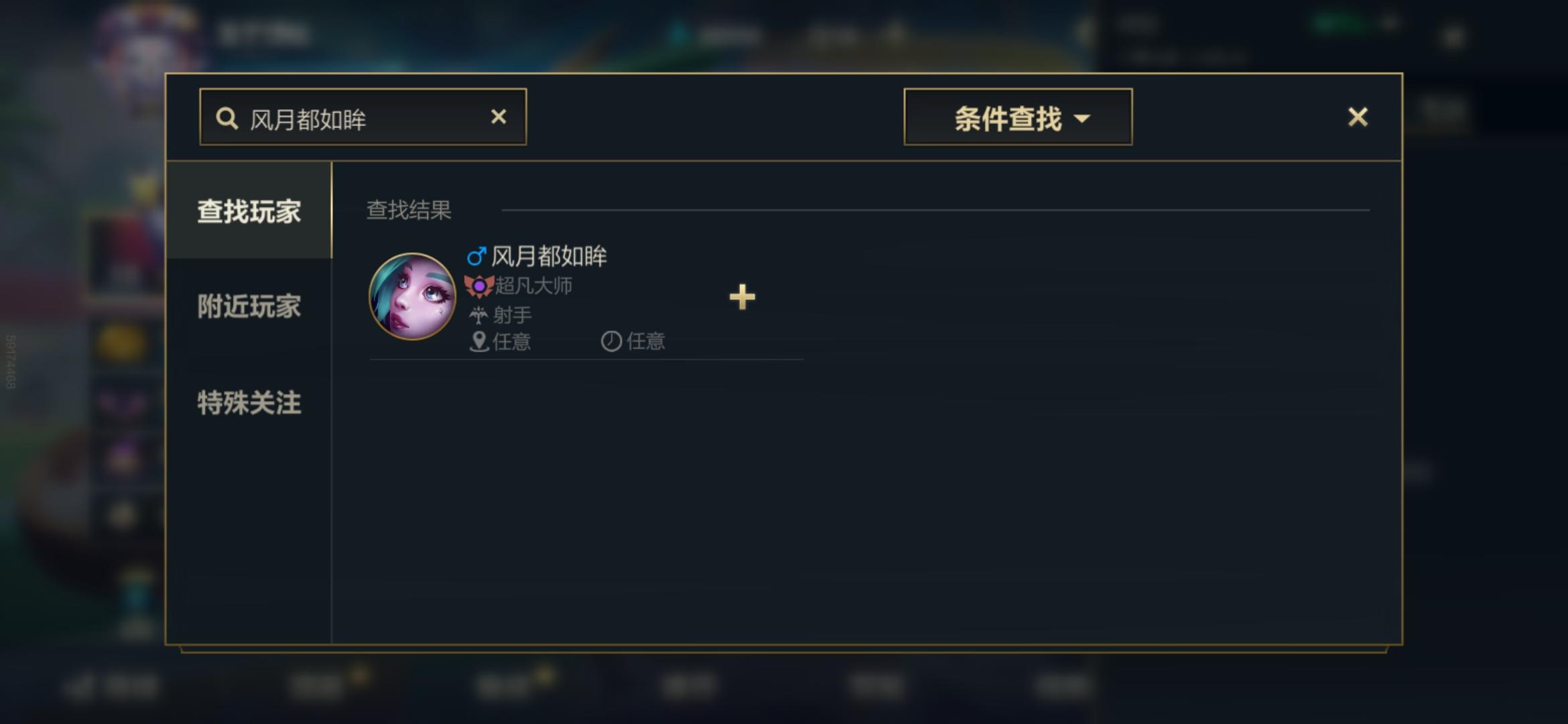Click the 超凡大师 rank label
This screenshot has height=724, width=1568.
tap(533, 286)
